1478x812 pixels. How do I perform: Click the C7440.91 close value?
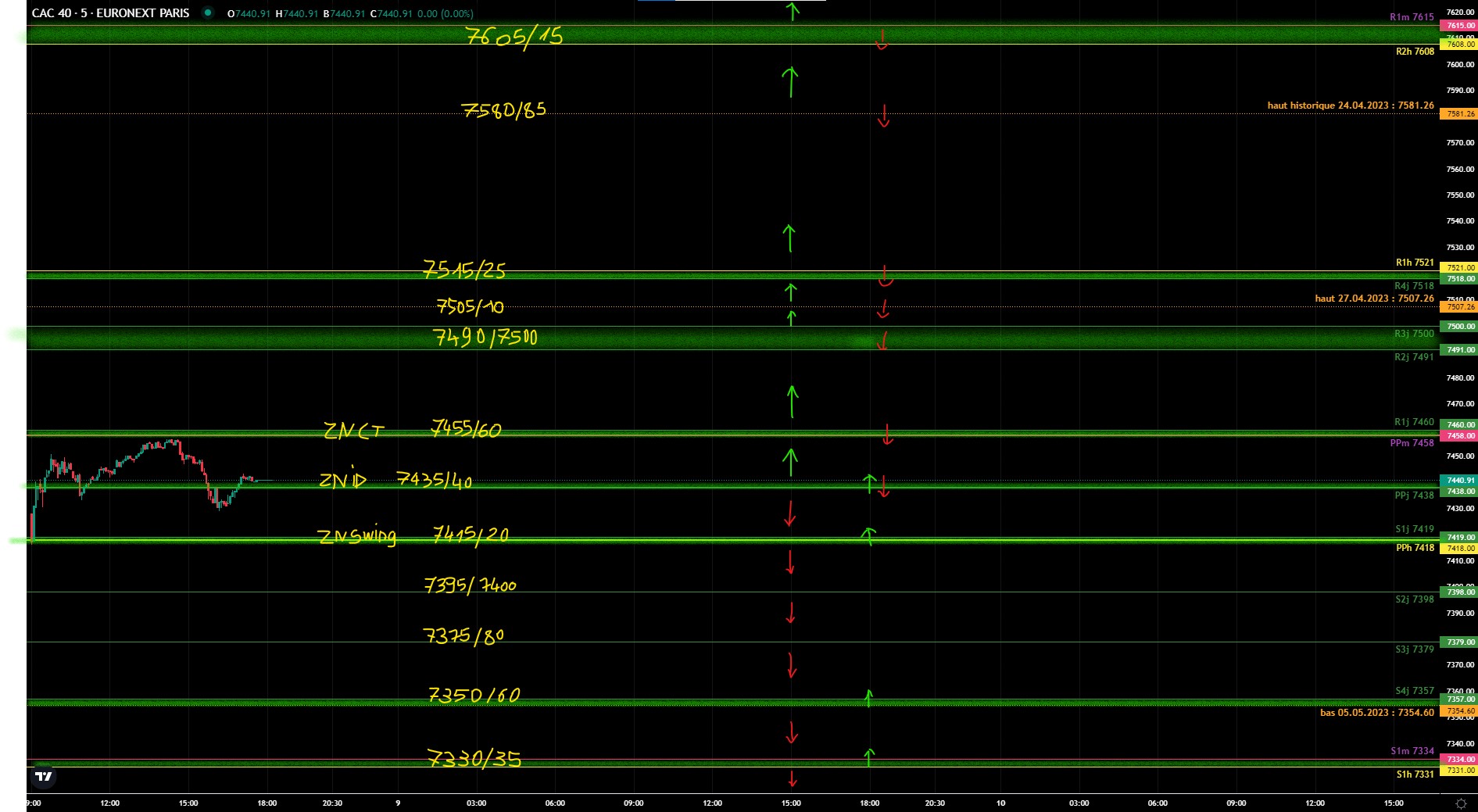(x=391, y=14)
